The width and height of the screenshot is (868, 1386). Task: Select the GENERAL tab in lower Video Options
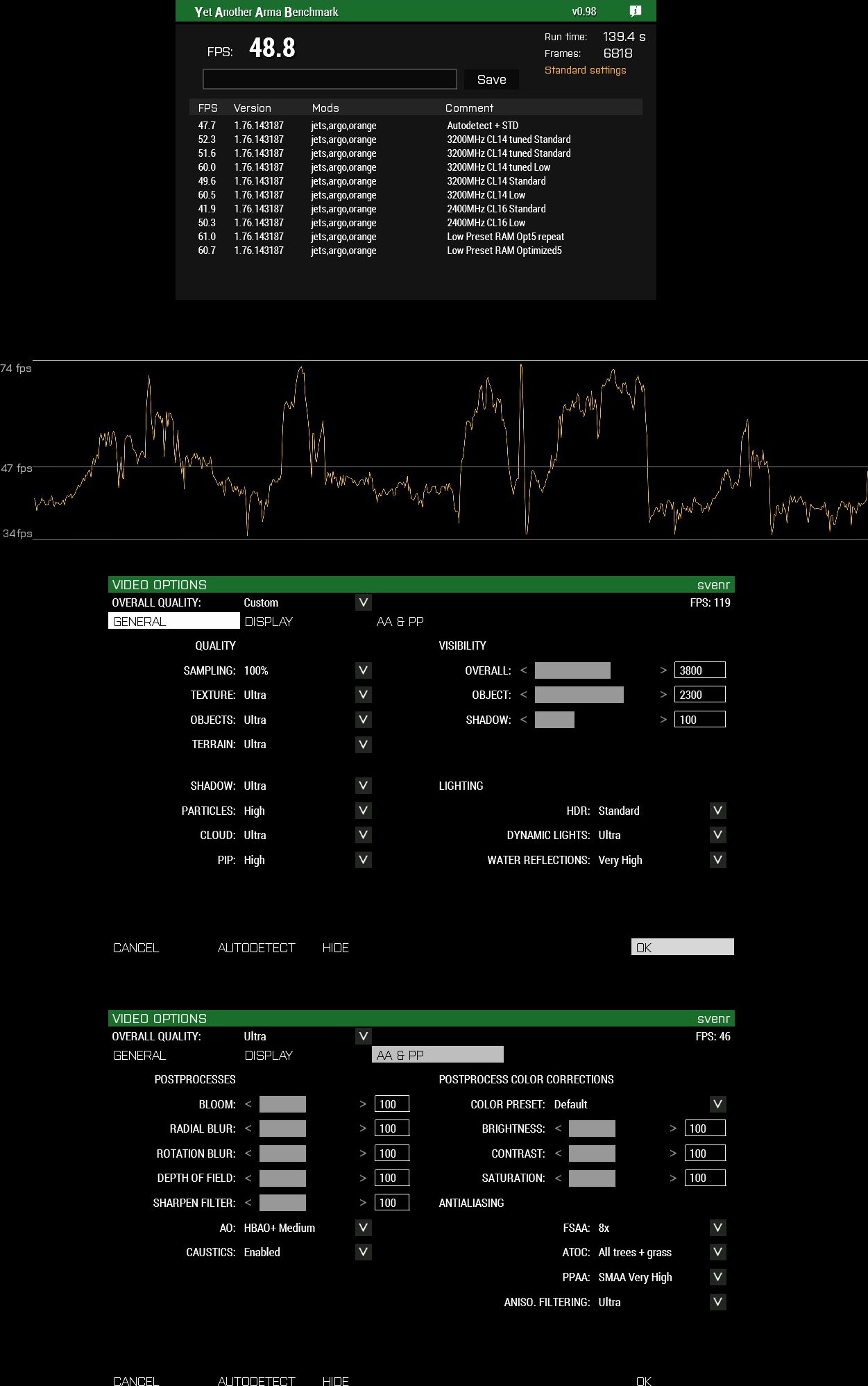point(139,1055)
